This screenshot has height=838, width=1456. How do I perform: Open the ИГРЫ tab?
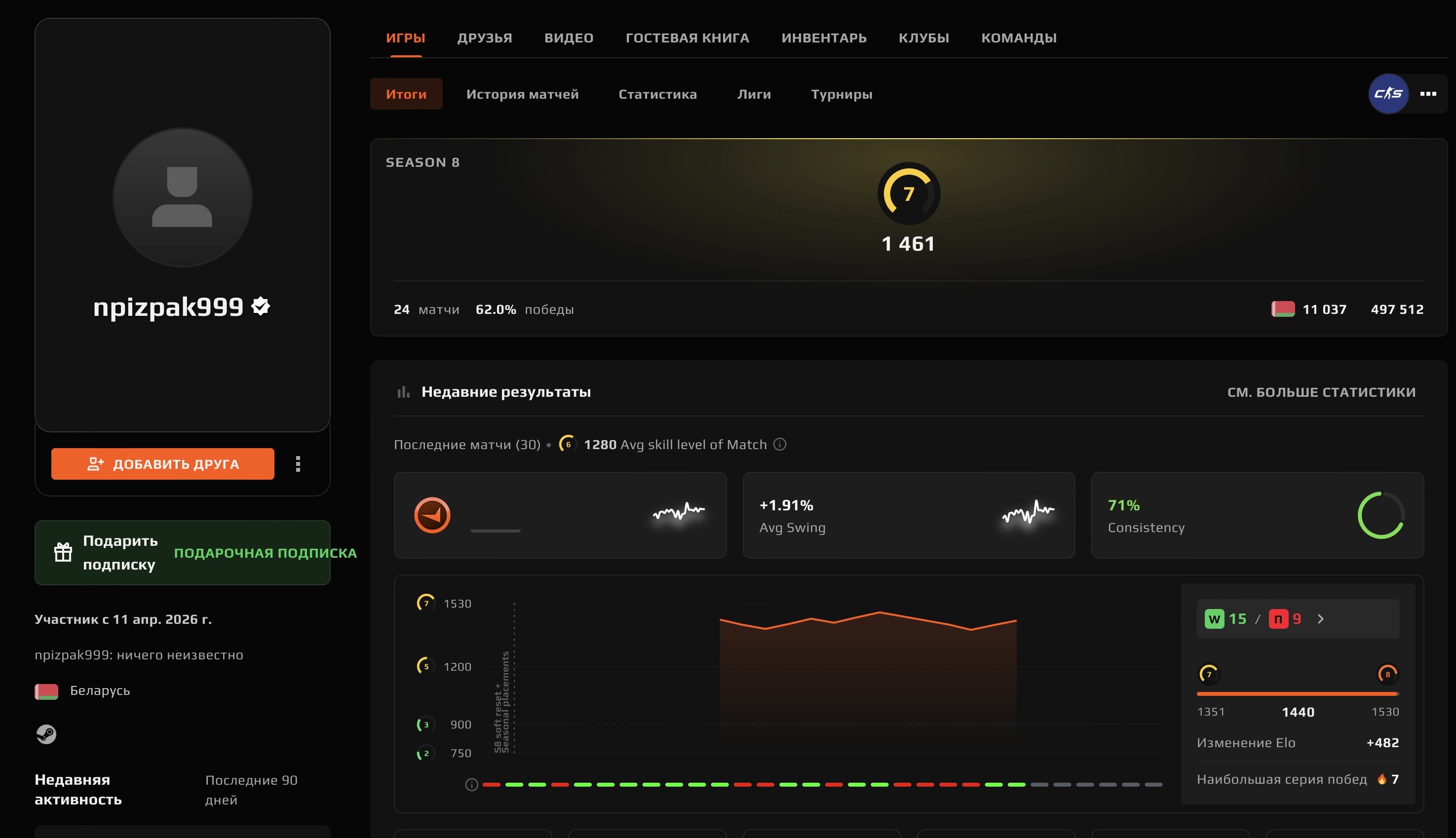[x=406, y=38]
